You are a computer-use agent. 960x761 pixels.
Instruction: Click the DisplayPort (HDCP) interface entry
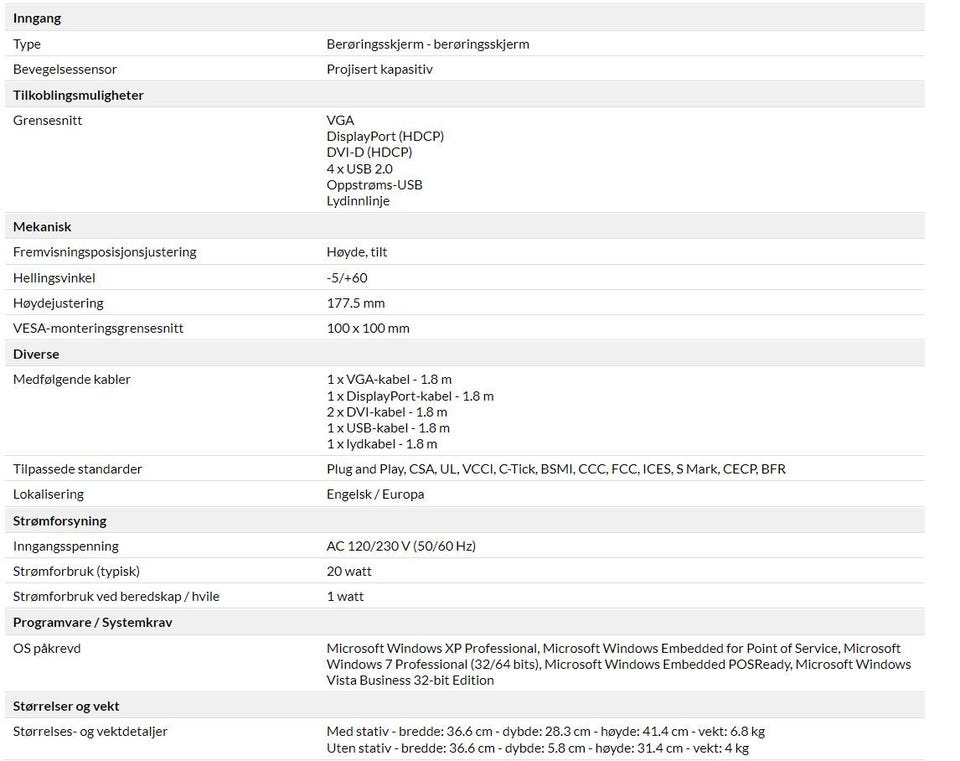385,136
